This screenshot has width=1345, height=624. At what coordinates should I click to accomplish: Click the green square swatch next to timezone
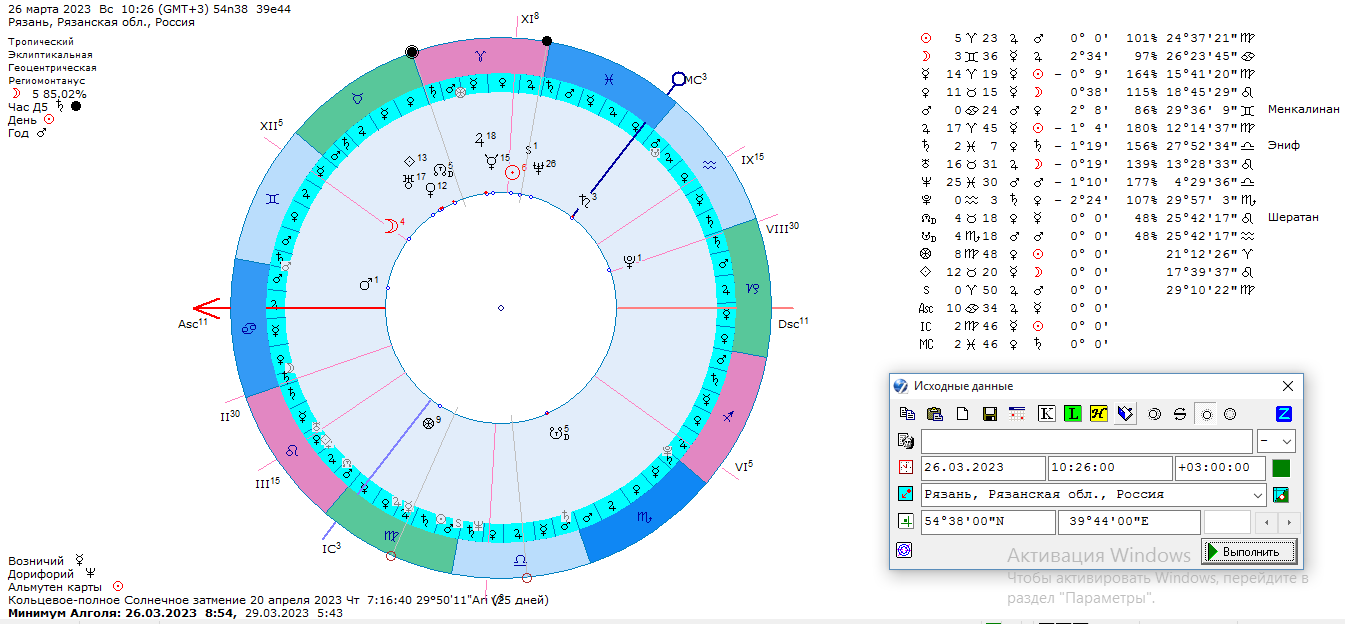1281,467
